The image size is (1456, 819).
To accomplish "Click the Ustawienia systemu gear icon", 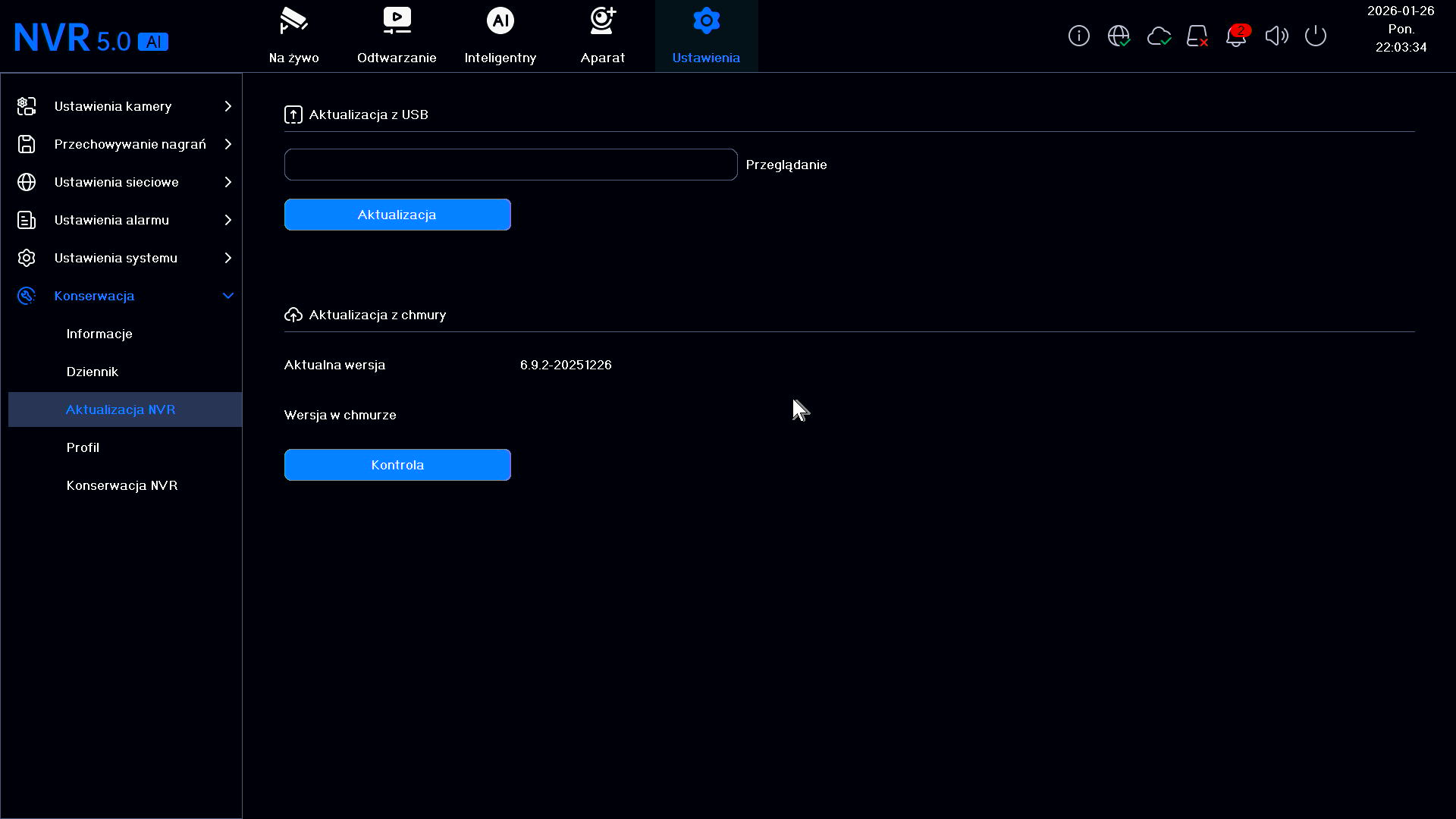I will pyautogui.click(x=27, y=258).
